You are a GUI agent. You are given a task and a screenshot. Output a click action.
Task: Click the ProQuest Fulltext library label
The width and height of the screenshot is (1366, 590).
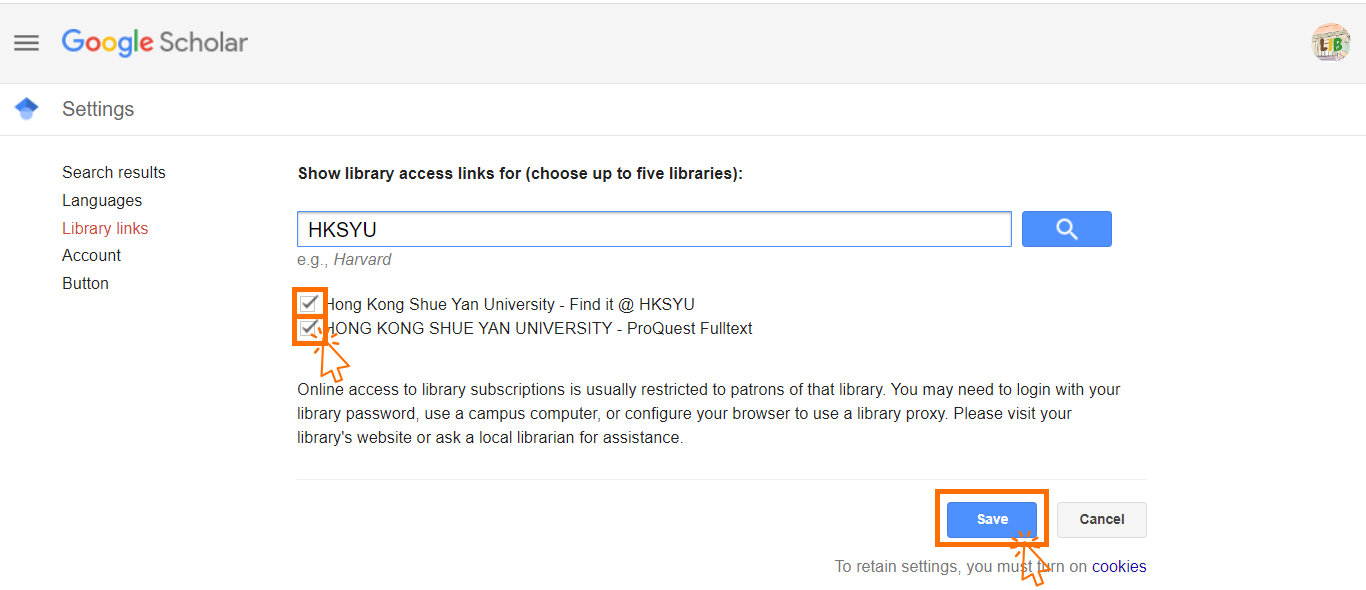540,328
